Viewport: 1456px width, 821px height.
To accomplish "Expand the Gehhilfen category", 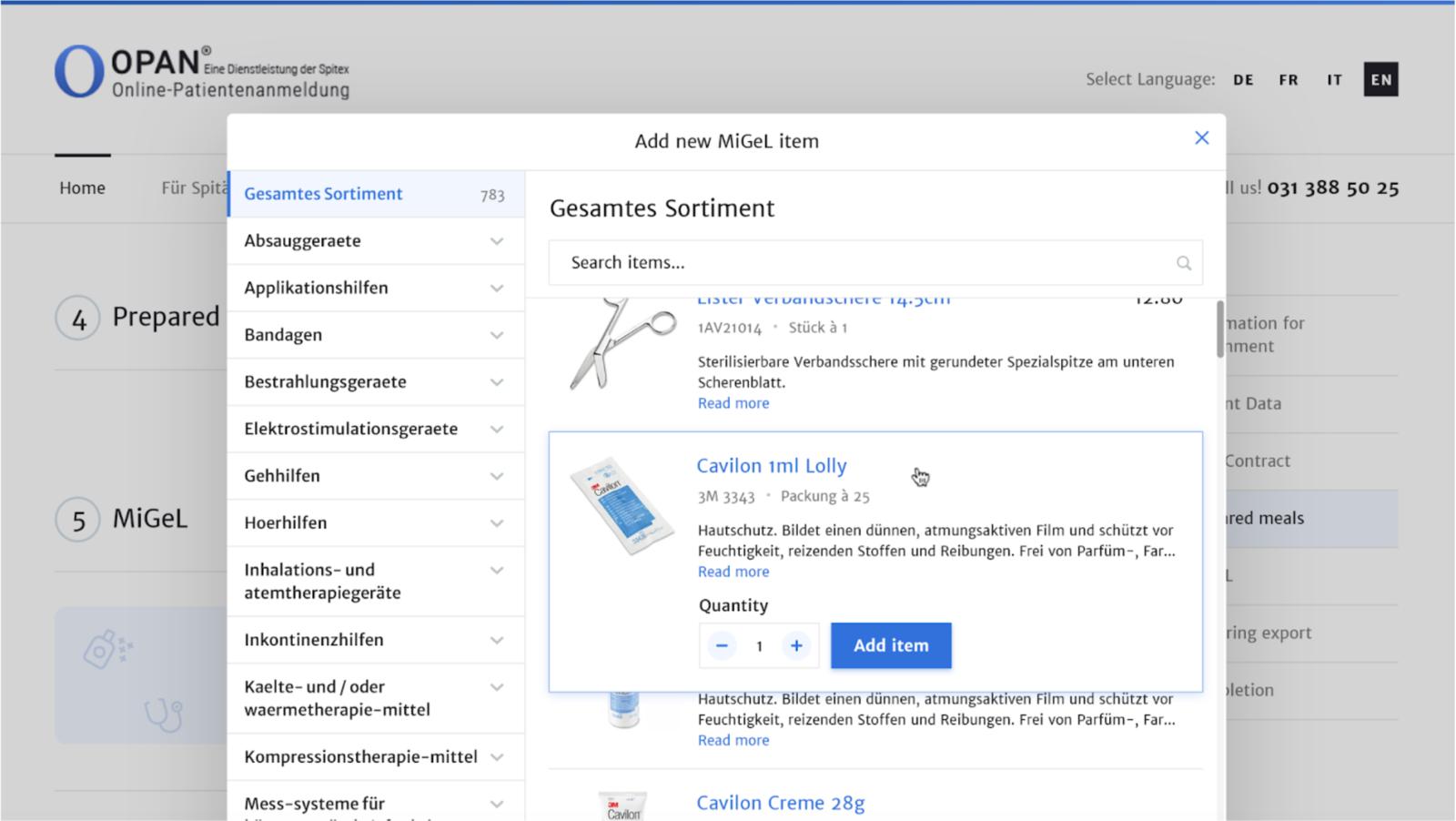I will (496, 476).
